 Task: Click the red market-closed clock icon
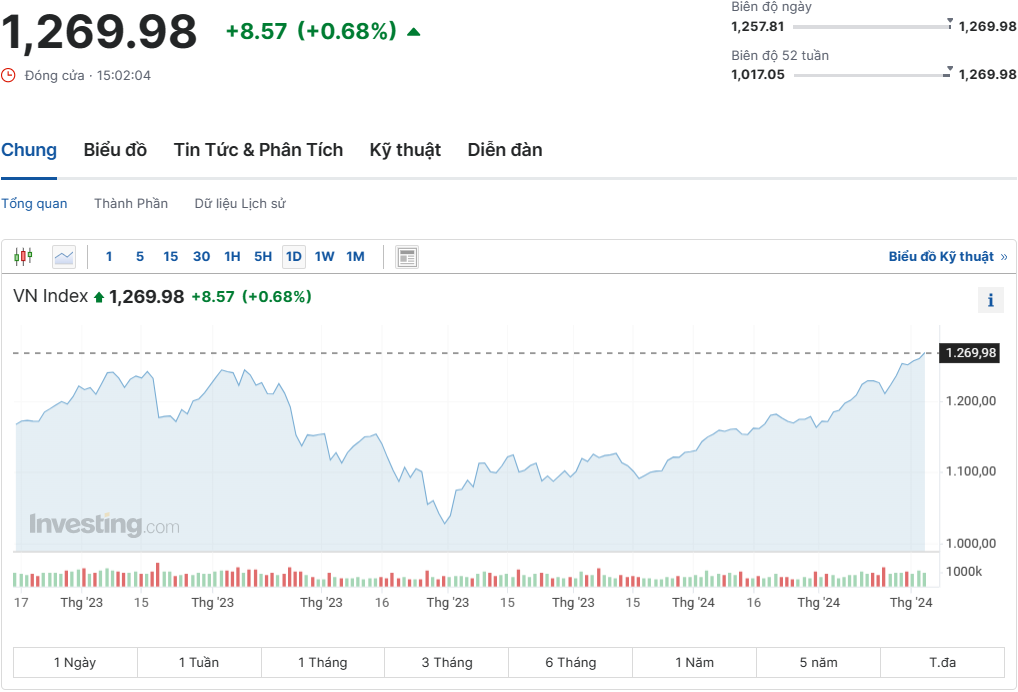pyautogui.click(x=8, y=74)
